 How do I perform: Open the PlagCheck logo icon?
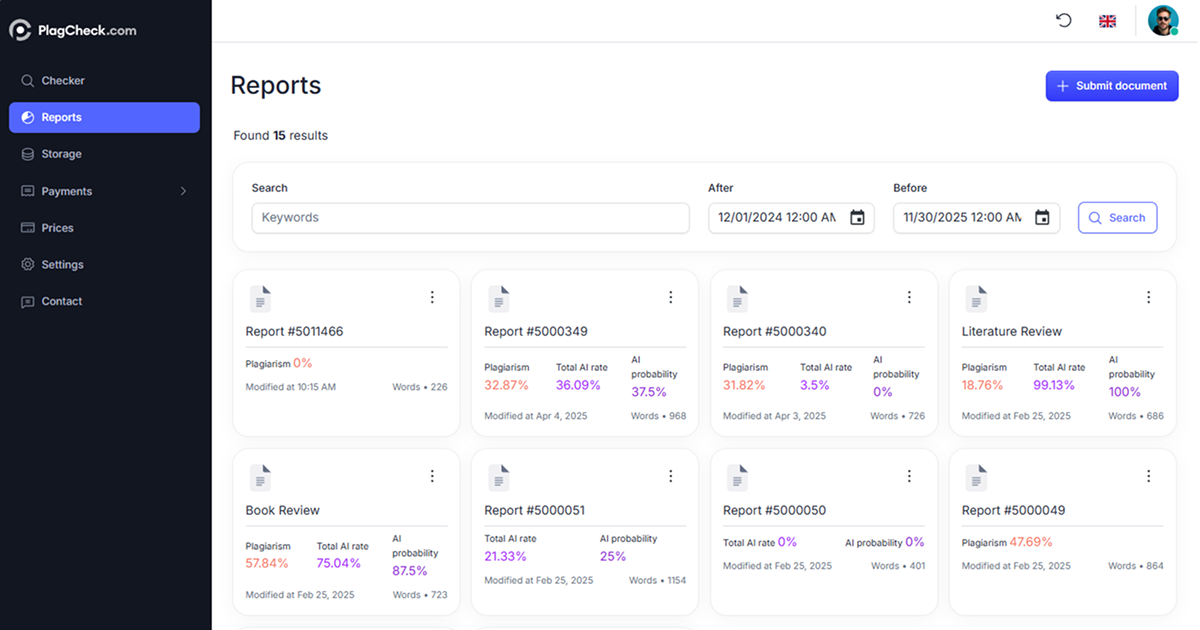click(x=20, y=30)
